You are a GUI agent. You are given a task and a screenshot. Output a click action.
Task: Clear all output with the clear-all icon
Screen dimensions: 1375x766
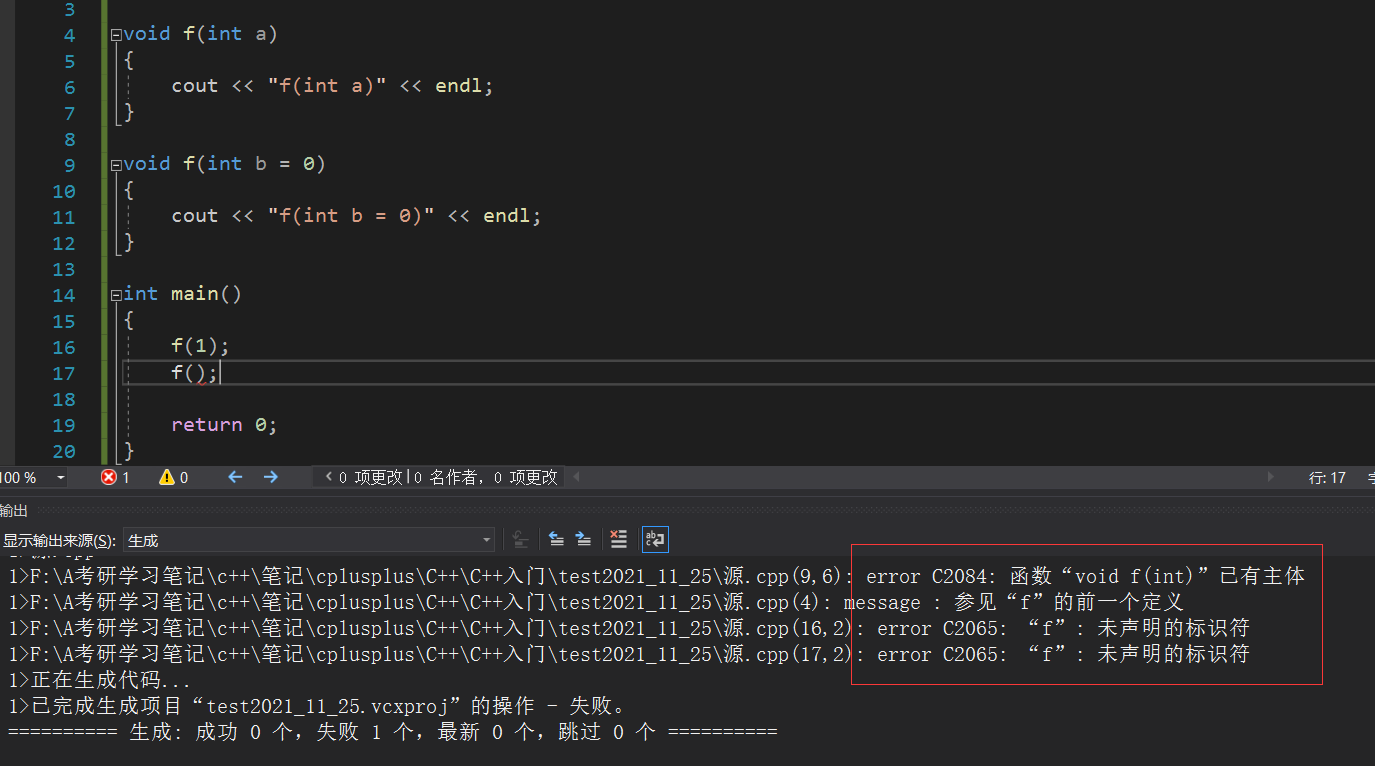(619, 540)
